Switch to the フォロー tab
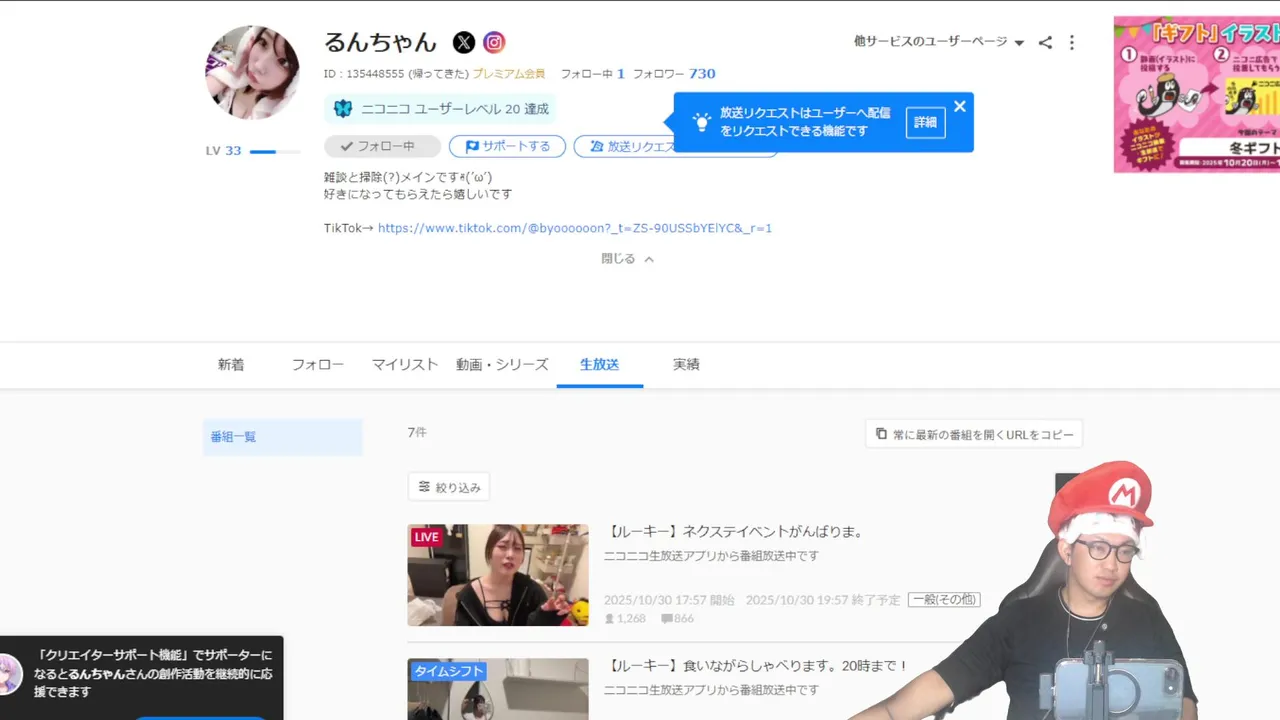Image resolution: width=1280 pixels, height=720 pixels. [x=318, y=365]
